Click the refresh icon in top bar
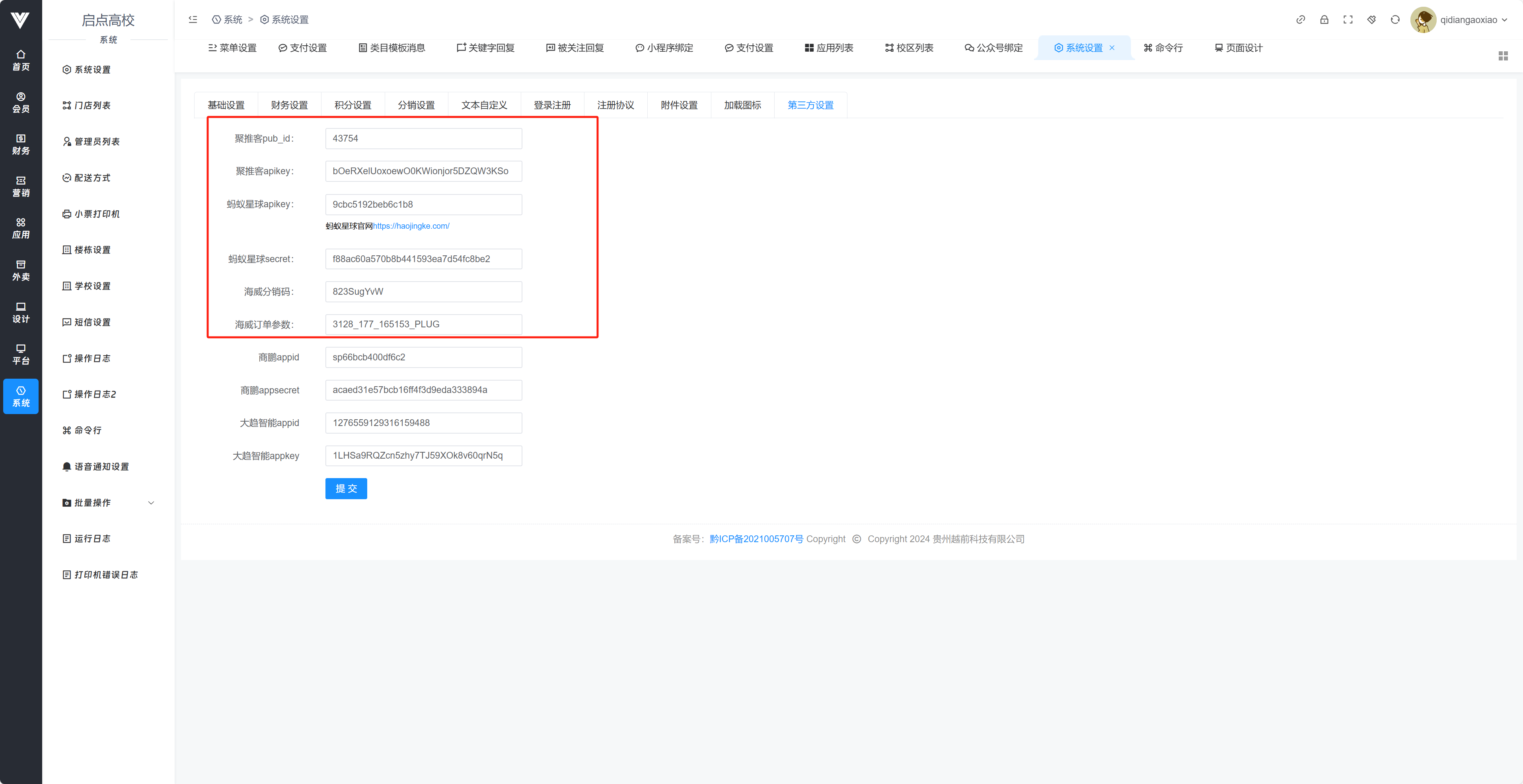The image size is (1523, 784). (1395, 19)
